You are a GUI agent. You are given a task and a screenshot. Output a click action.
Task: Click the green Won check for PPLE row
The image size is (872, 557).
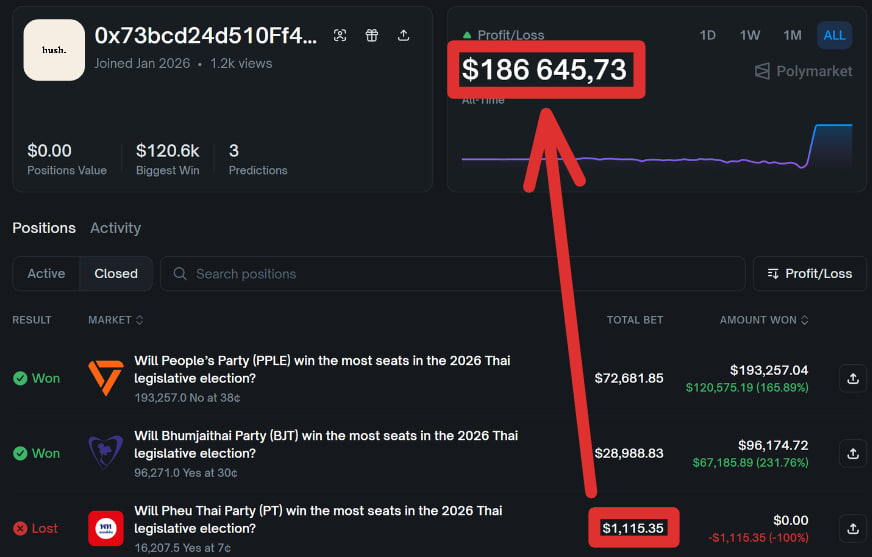20,379
